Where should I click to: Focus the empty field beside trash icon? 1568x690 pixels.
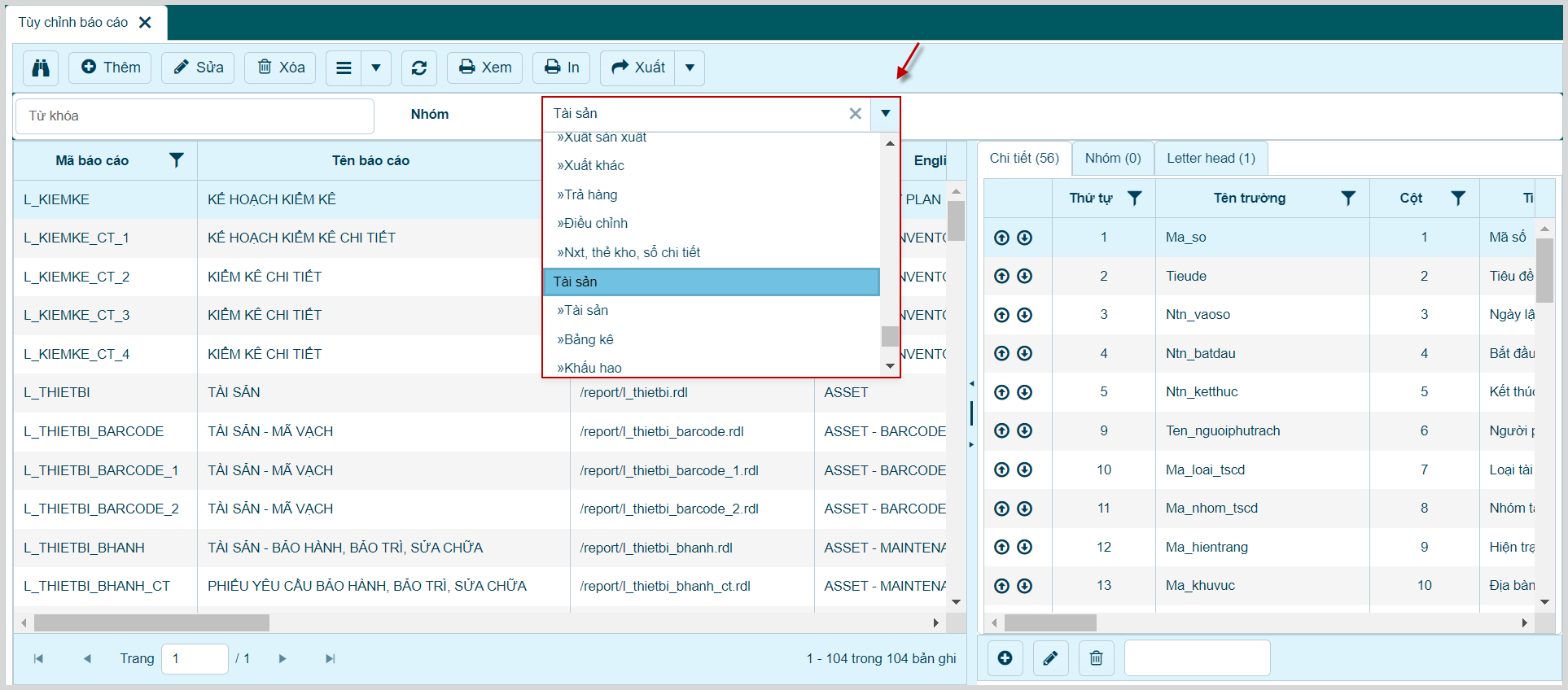tap(1197, 657)
